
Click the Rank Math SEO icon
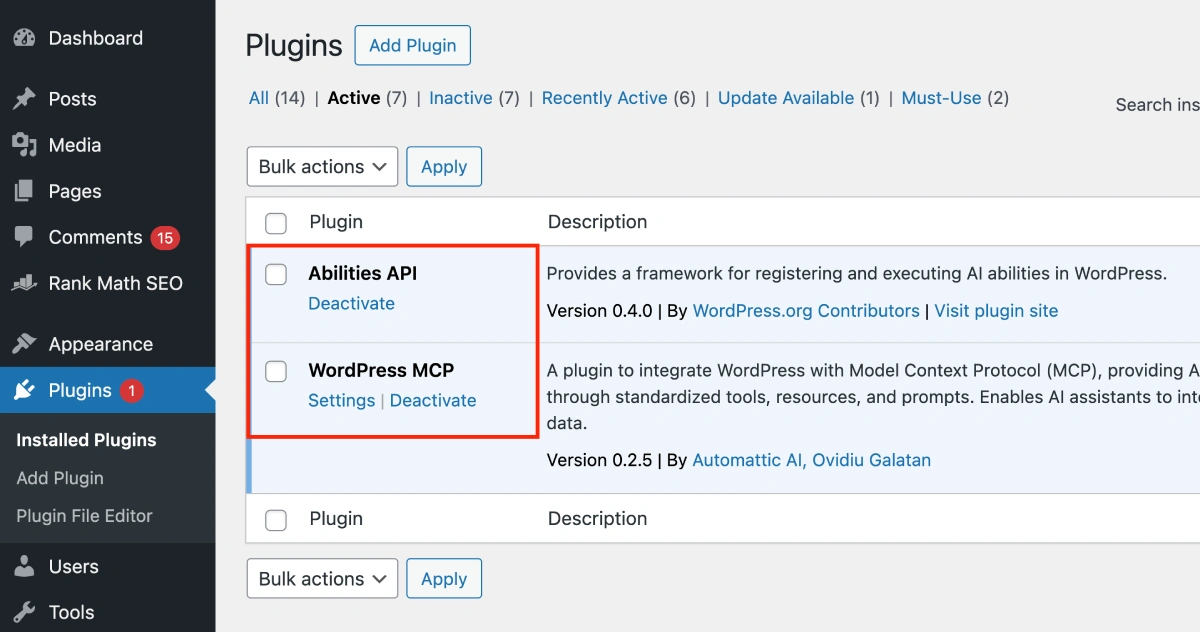(x=24, y=283)
